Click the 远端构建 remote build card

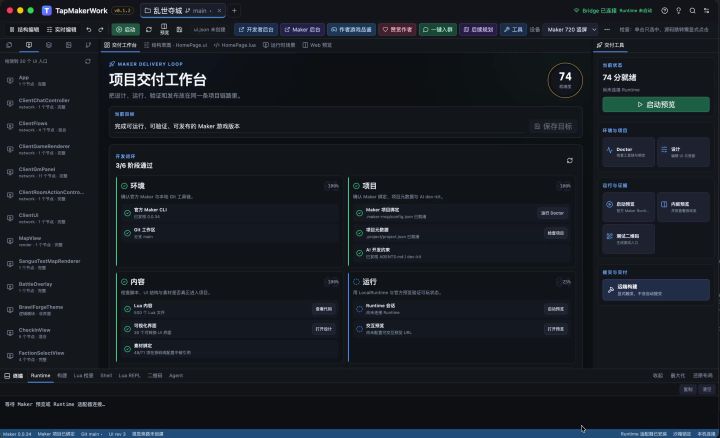656,290
